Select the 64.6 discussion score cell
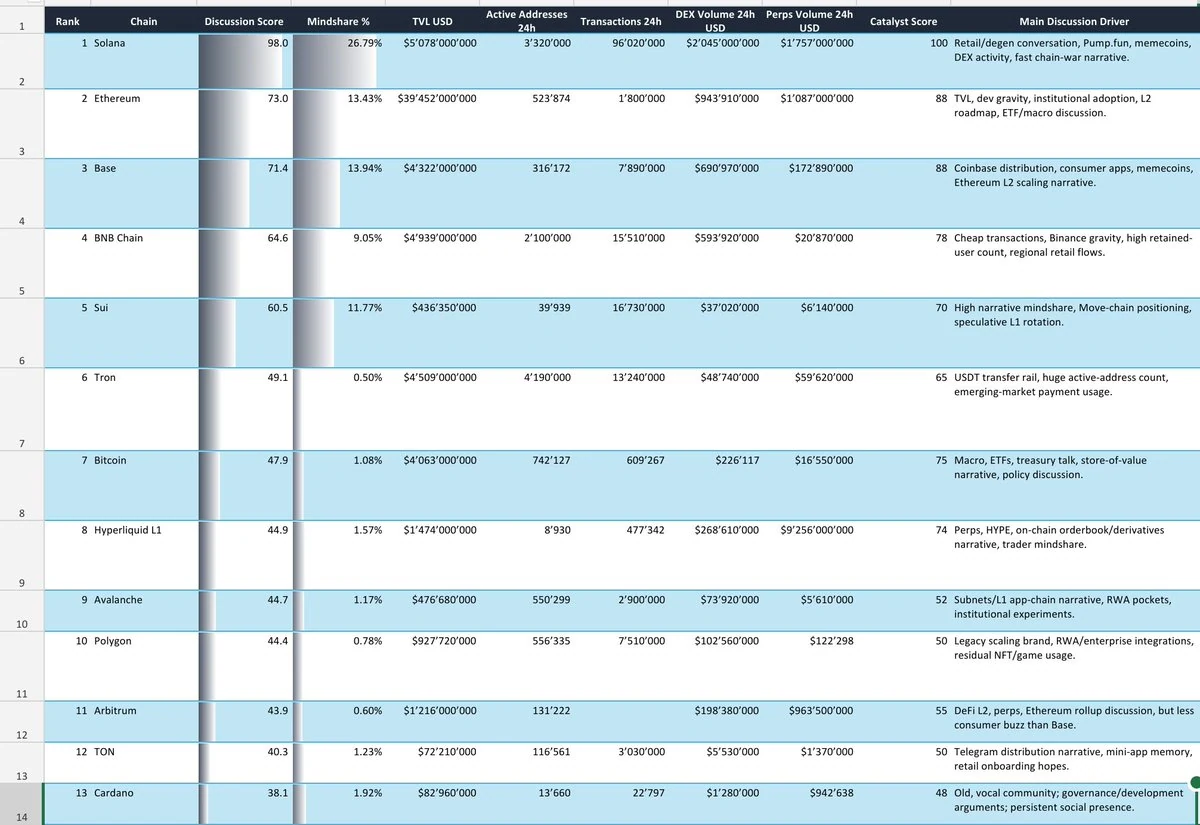 (x=244, y=264)
